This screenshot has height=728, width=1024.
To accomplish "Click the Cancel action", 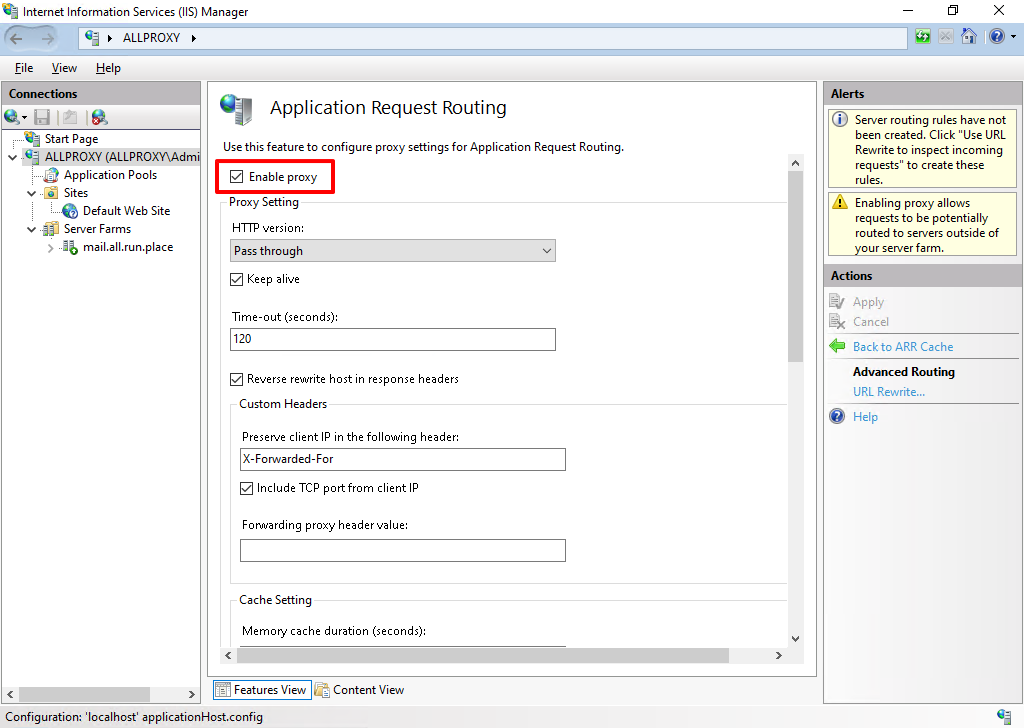I will pyautogui.click(x=870, y=321).
